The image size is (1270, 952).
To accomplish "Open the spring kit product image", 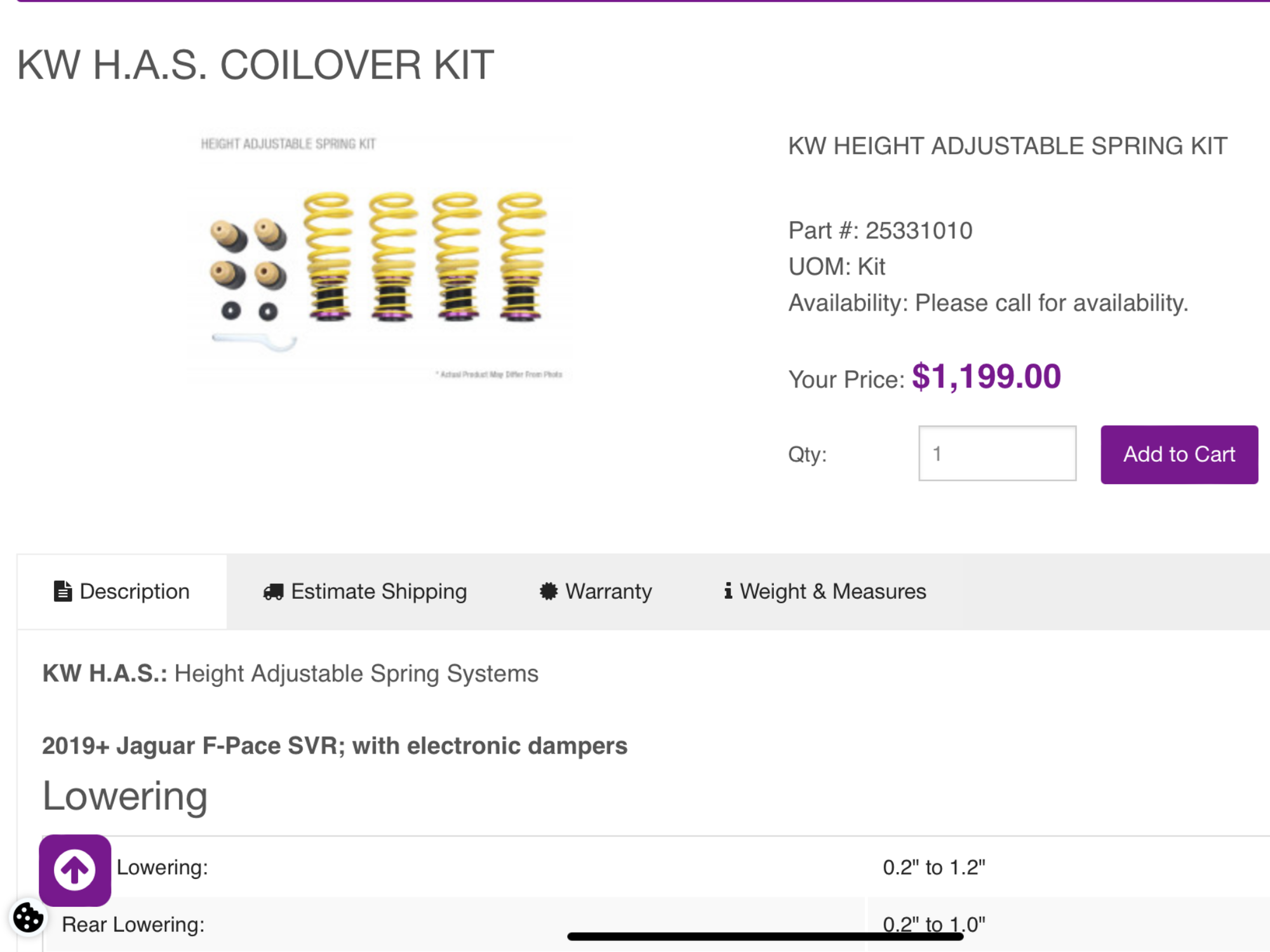I will pyautogui.click(x=380, y=257).
